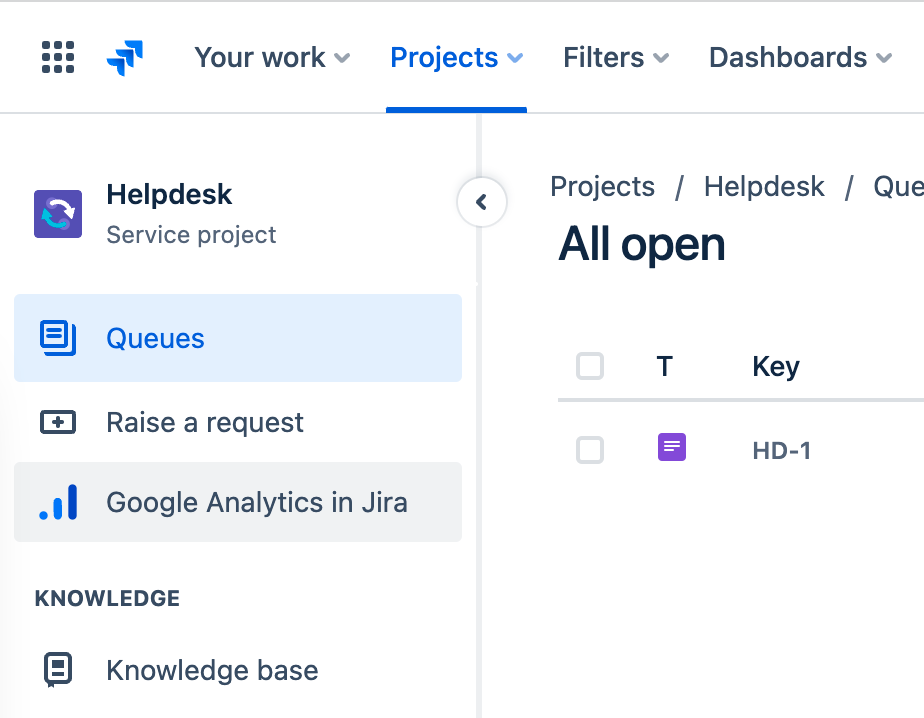Screen dimensions: 924x718
Task: Sort by the Key column header
Action: 775,367
